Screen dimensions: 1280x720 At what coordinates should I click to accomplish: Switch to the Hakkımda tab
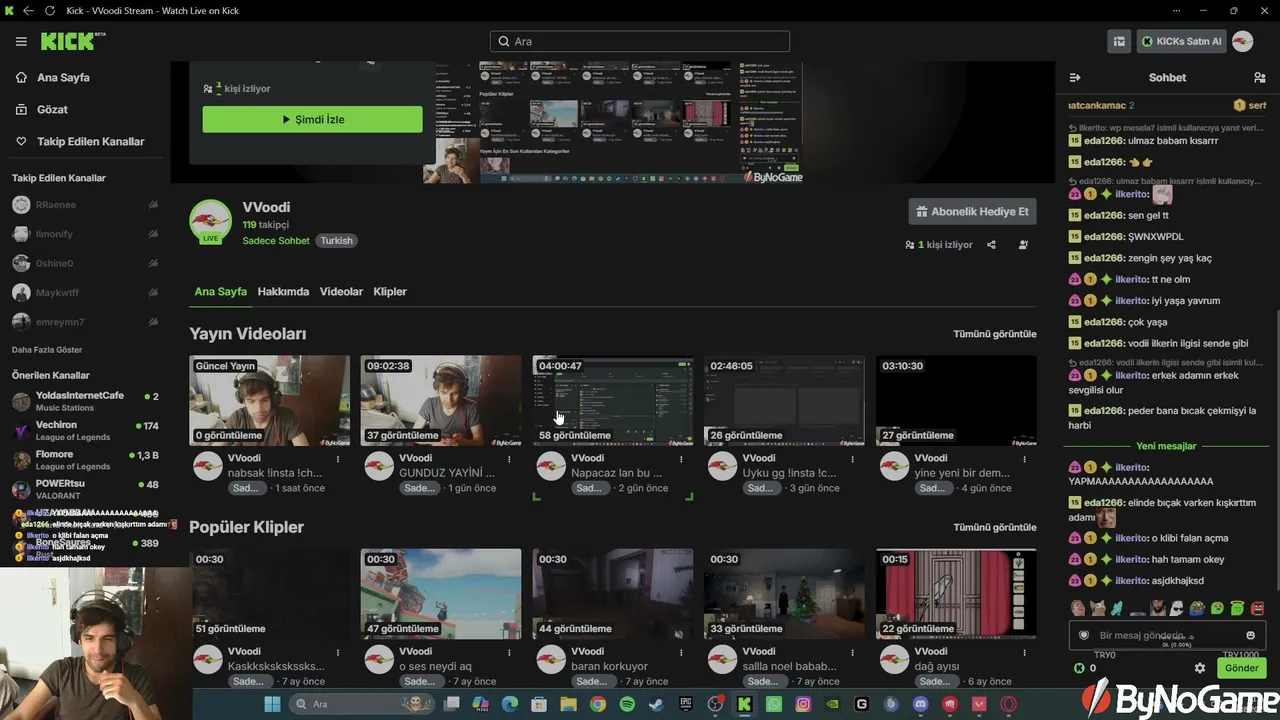click(x=283, y=292)
